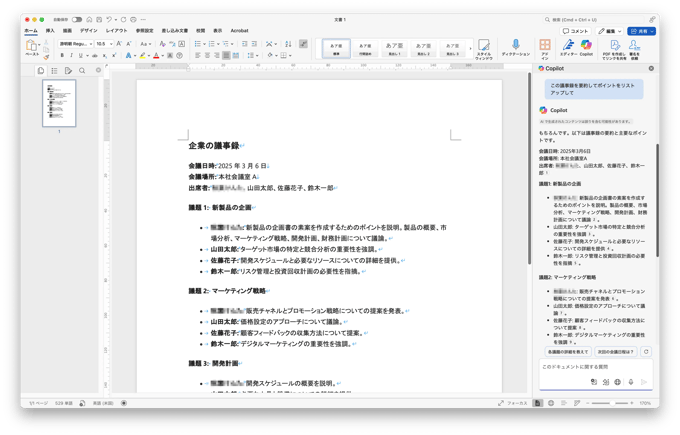The height and width of the screenshot is (435, 680).
Task: Open the Editor tool
Action: tap(568, 47)
